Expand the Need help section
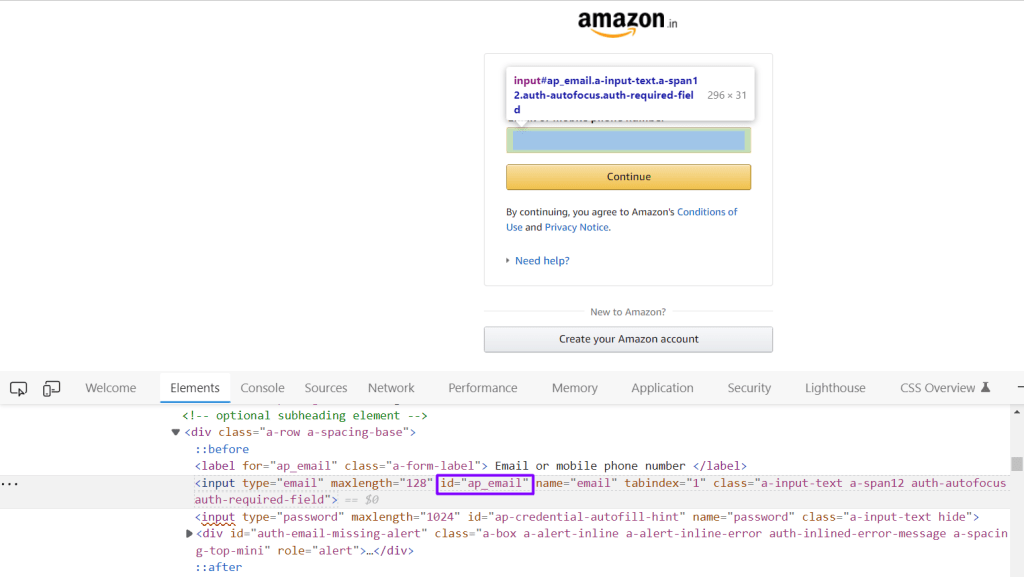The height and width of the screenshot is (577, 1024). point(541,261)
